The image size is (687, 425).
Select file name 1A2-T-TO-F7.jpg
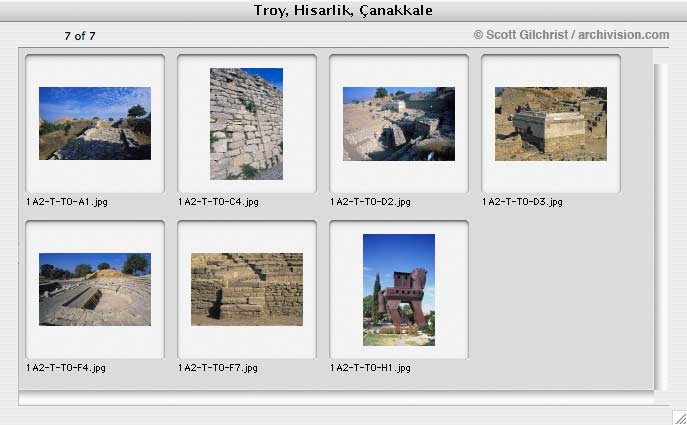pos(218,368)
